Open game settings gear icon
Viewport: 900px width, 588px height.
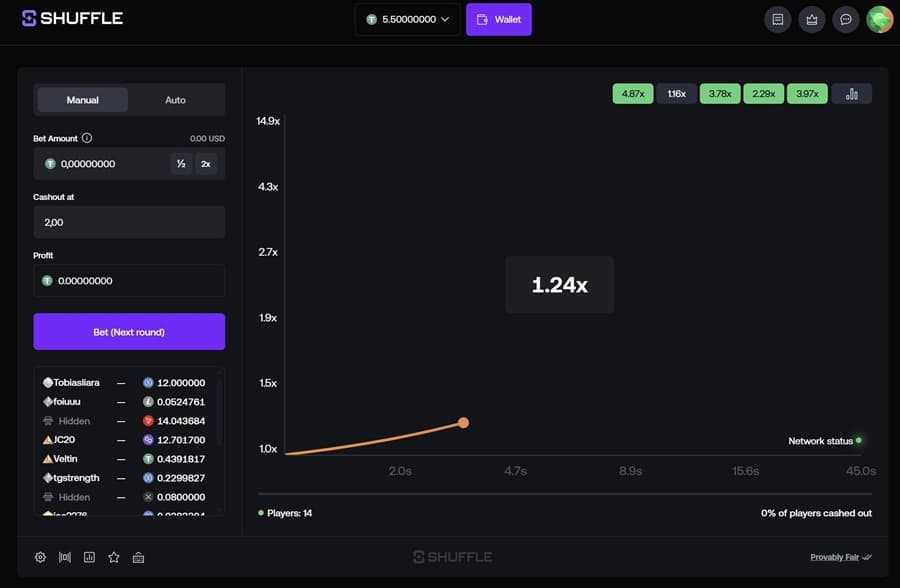tap(40, 557)
